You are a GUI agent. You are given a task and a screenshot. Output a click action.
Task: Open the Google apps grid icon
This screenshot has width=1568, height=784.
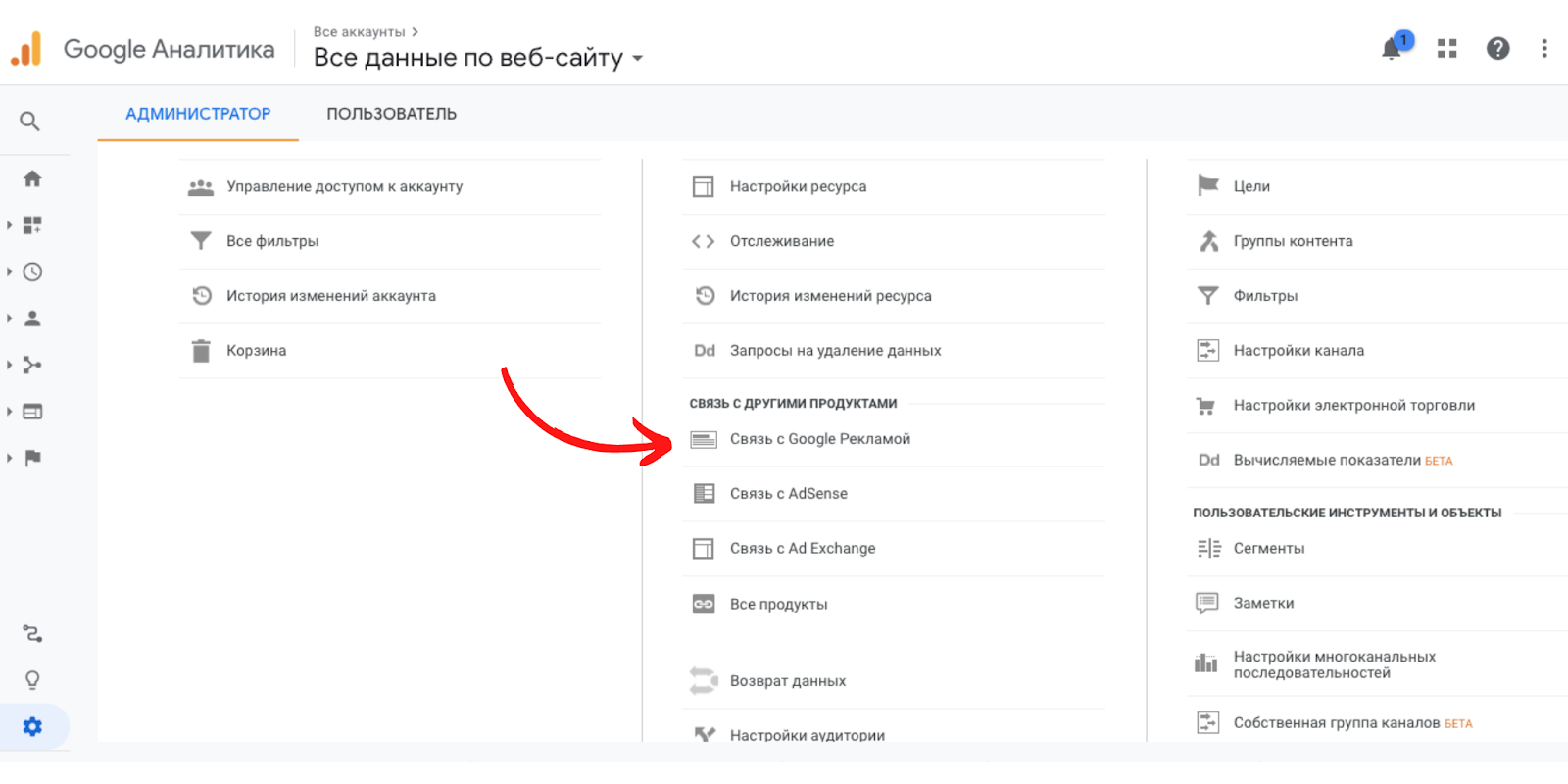coord(1446,48)
